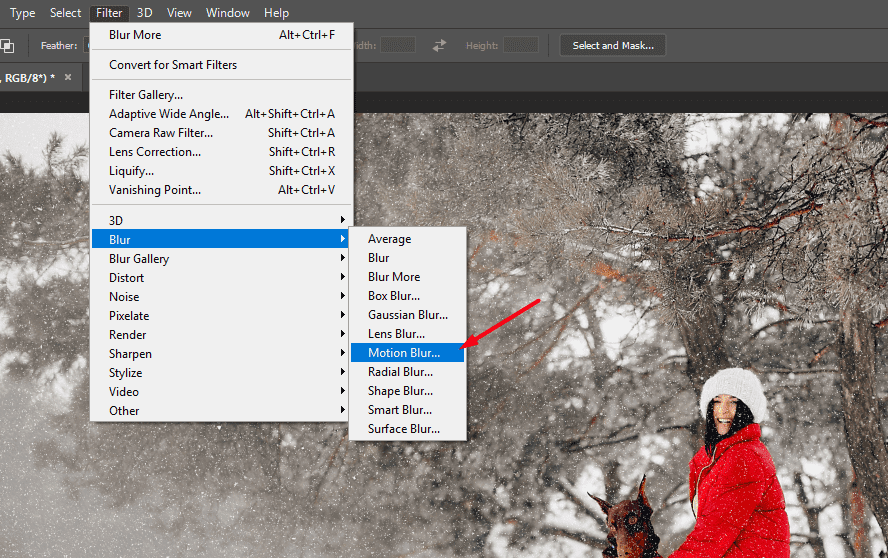888x558 pixels.
Task: Open the Window menu
Action: 228,12
